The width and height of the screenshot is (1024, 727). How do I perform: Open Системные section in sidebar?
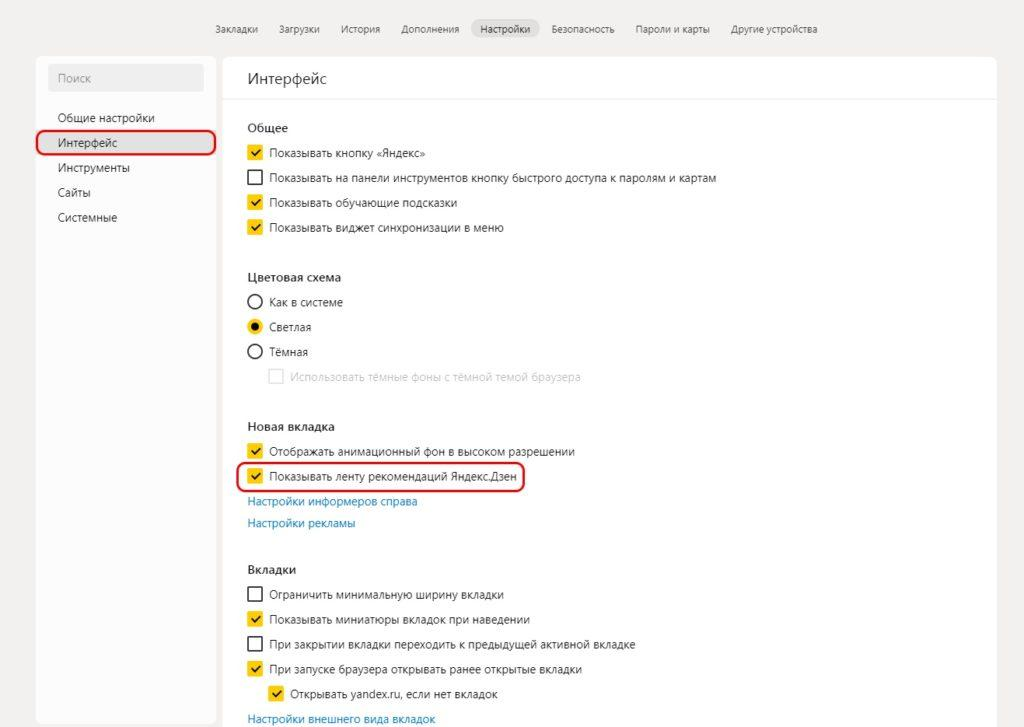click(88, 218)
